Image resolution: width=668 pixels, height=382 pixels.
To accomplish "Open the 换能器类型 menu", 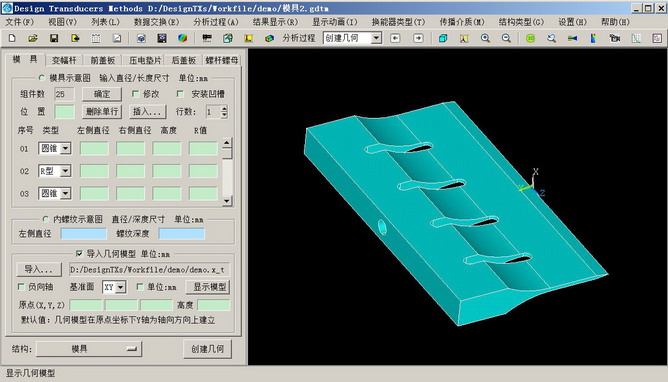I will click(x=398, y=22).
